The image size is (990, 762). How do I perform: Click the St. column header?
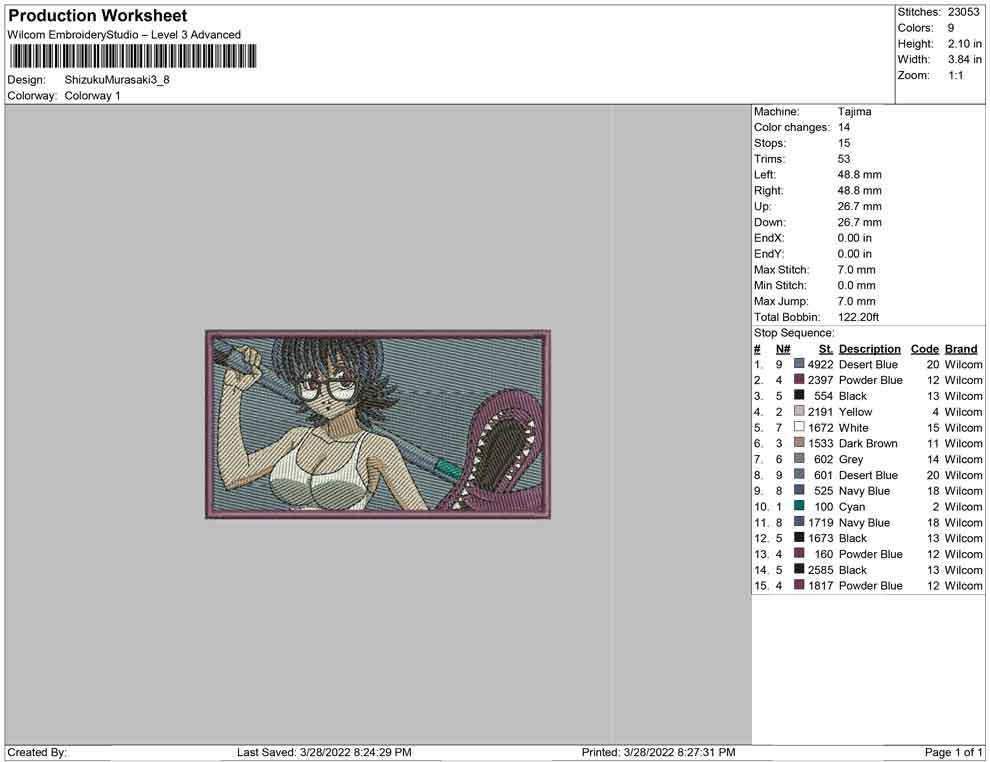point(826,348)
